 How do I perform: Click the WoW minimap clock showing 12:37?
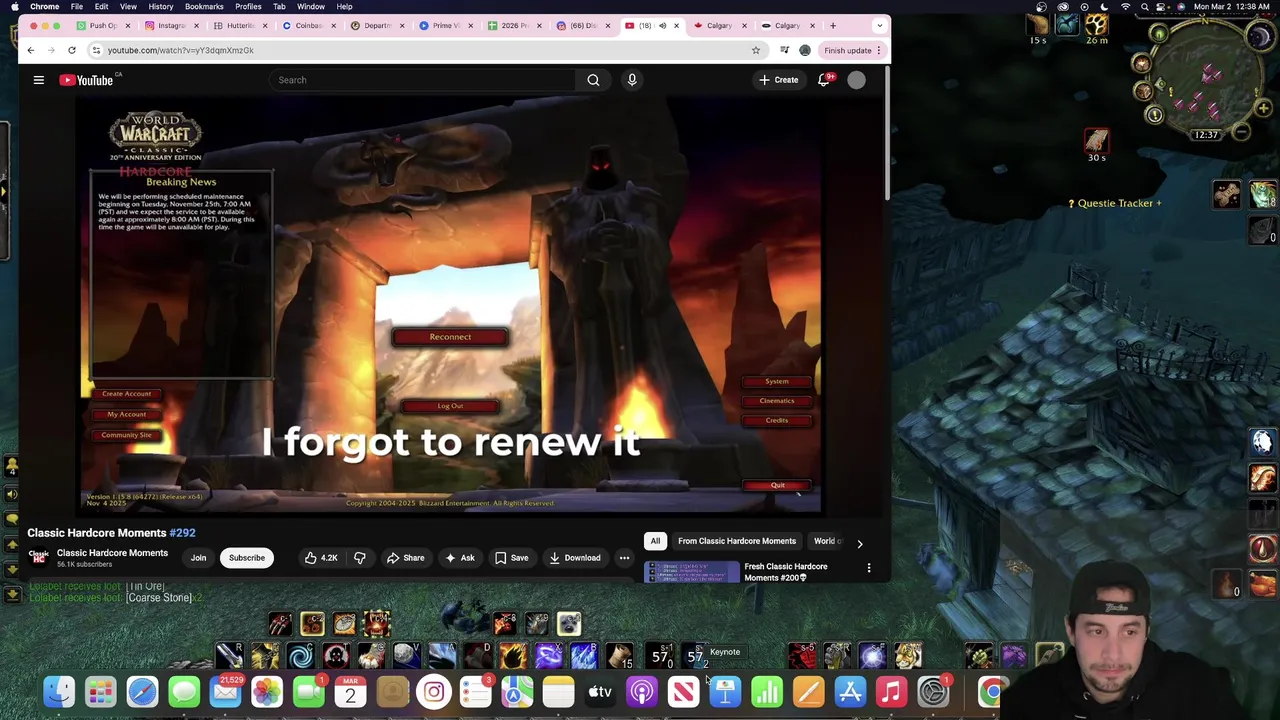(1207, 135)
